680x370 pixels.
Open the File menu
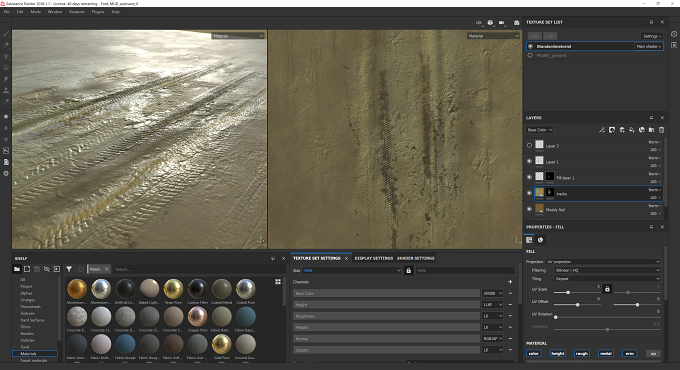tap(7, 12)
